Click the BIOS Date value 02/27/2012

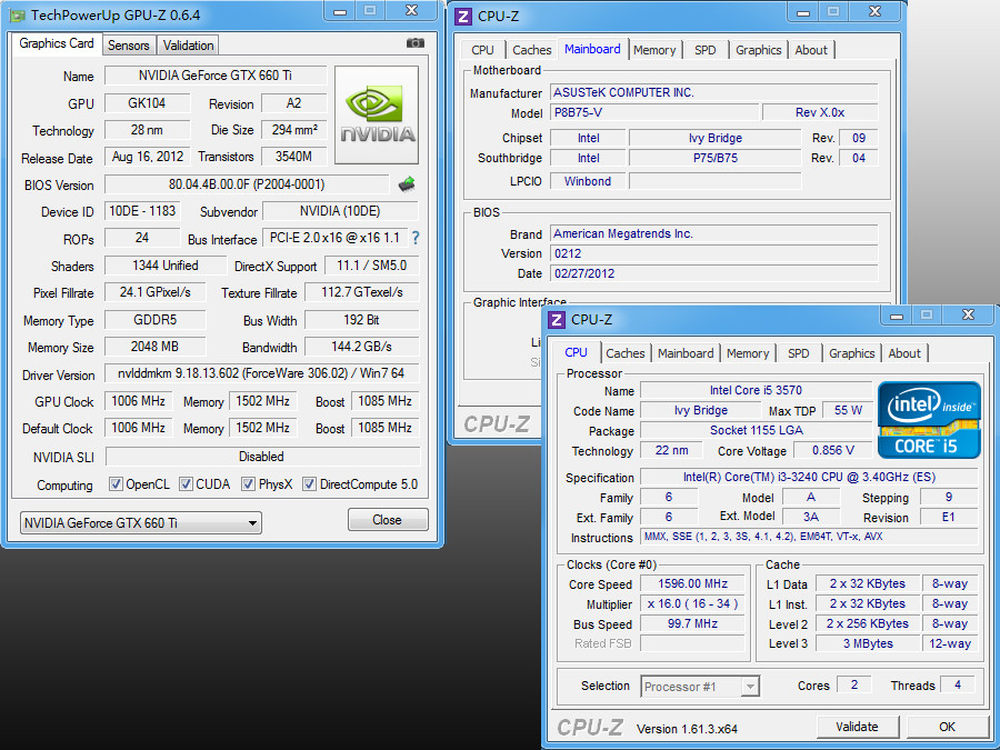coord(714,274)
